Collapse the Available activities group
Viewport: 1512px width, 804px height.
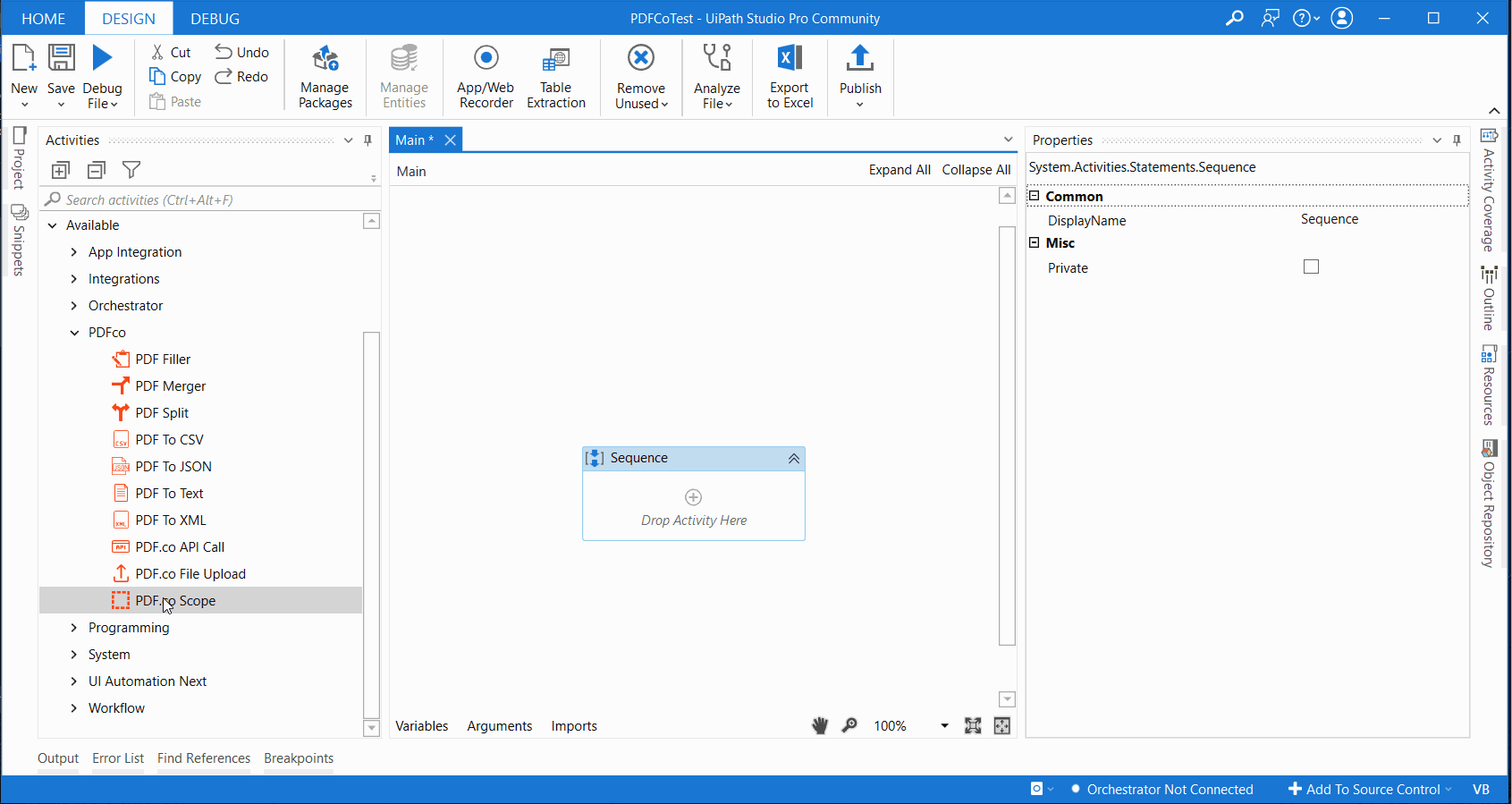(53, 225)
